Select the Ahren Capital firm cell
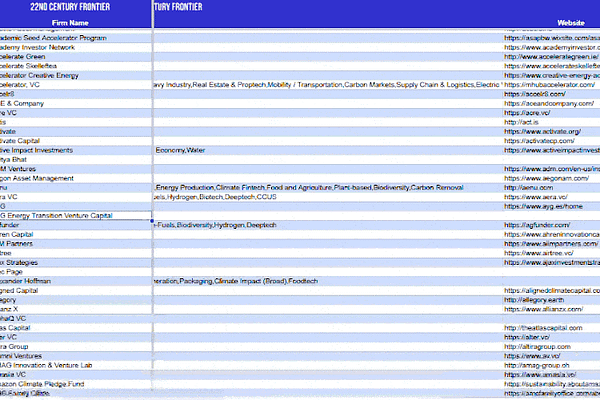 coord(76,234)
